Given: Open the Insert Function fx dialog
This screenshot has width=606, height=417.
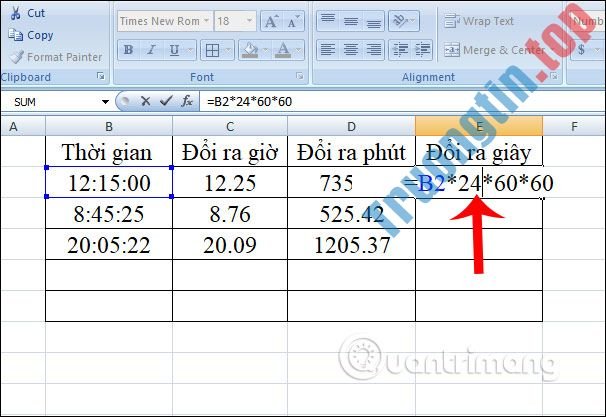Looking at the screenshot, I should click(187, 102).
